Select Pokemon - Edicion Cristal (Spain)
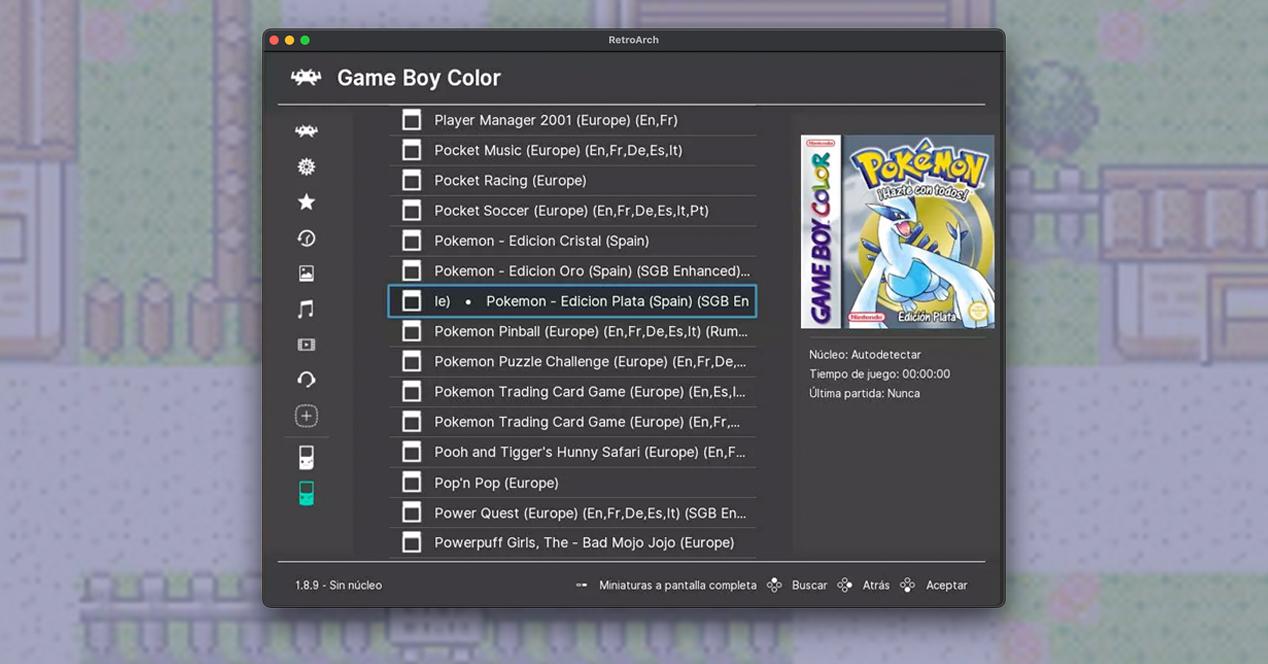1268x664 pixels. (573, 241)
